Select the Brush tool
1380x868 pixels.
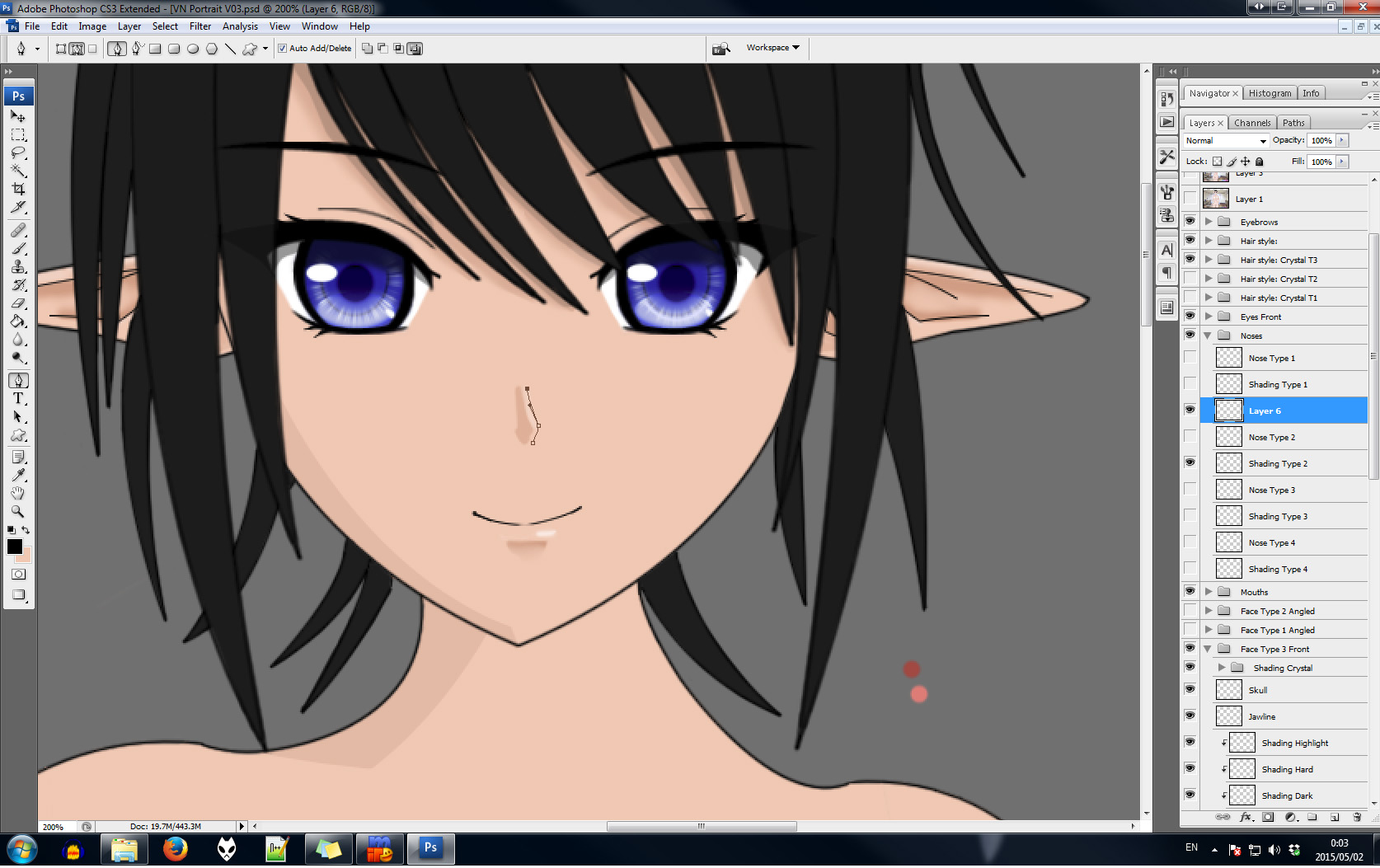coord(18,248)
